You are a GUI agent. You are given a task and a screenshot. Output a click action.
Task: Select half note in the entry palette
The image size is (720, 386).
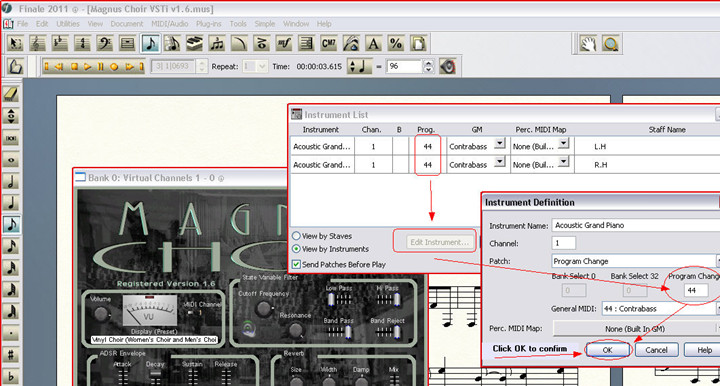point(11,181)
